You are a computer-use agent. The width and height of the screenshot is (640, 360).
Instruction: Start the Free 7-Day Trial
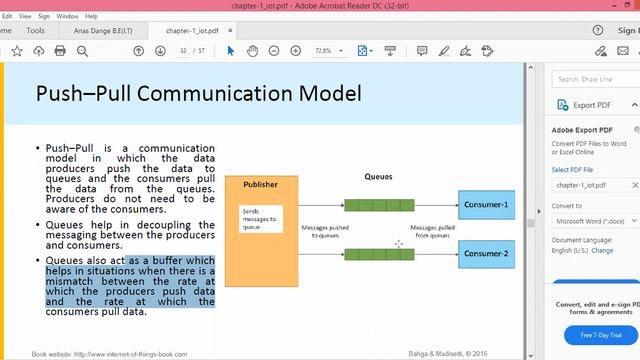tap(601, 335)
